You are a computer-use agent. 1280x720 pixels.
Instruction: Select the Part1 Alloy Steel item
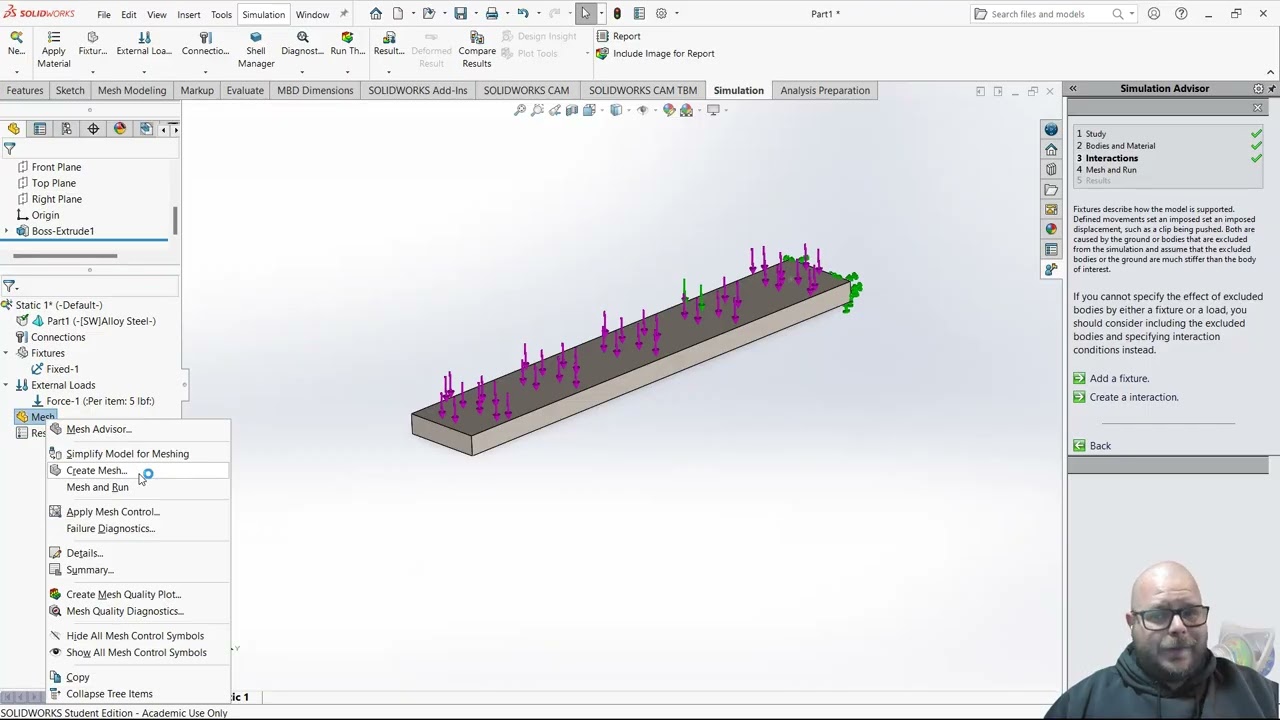tap(101, 321)
